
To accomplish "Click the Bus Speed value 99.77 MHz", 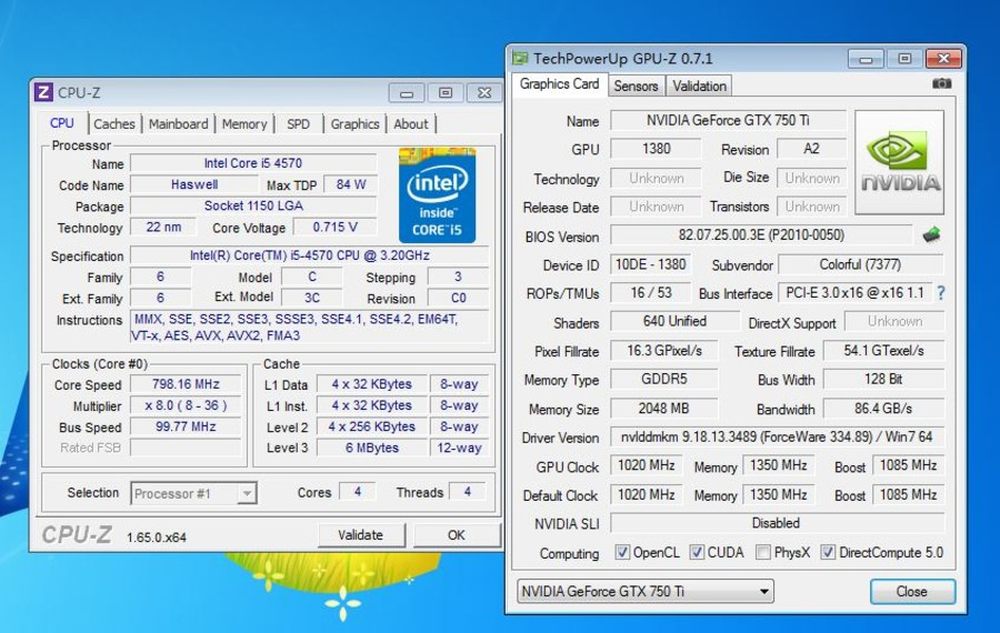I will (x=186, y=426).
